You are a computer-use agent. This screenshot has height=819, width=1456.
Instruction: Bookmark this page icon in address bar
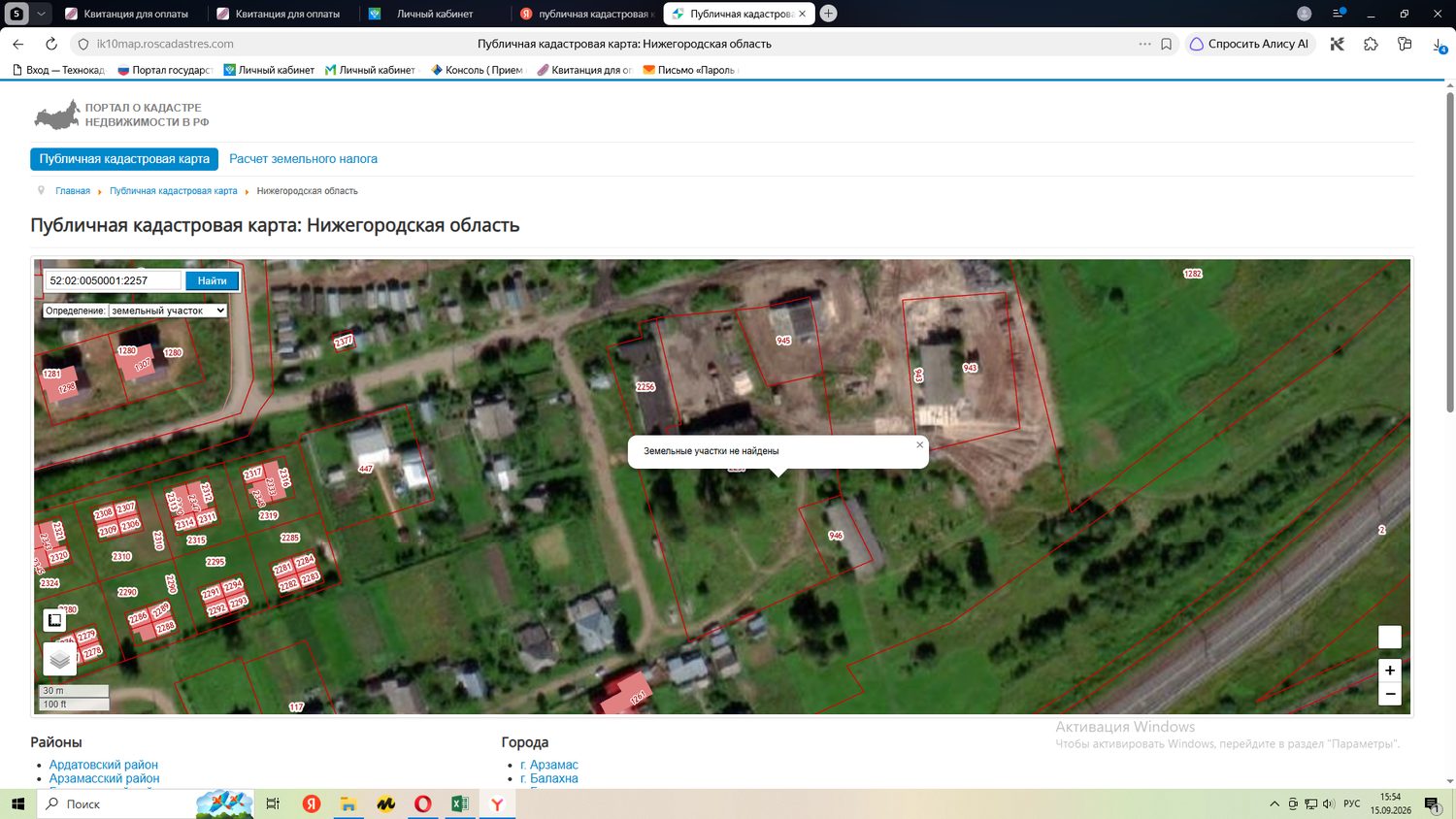1167,44
